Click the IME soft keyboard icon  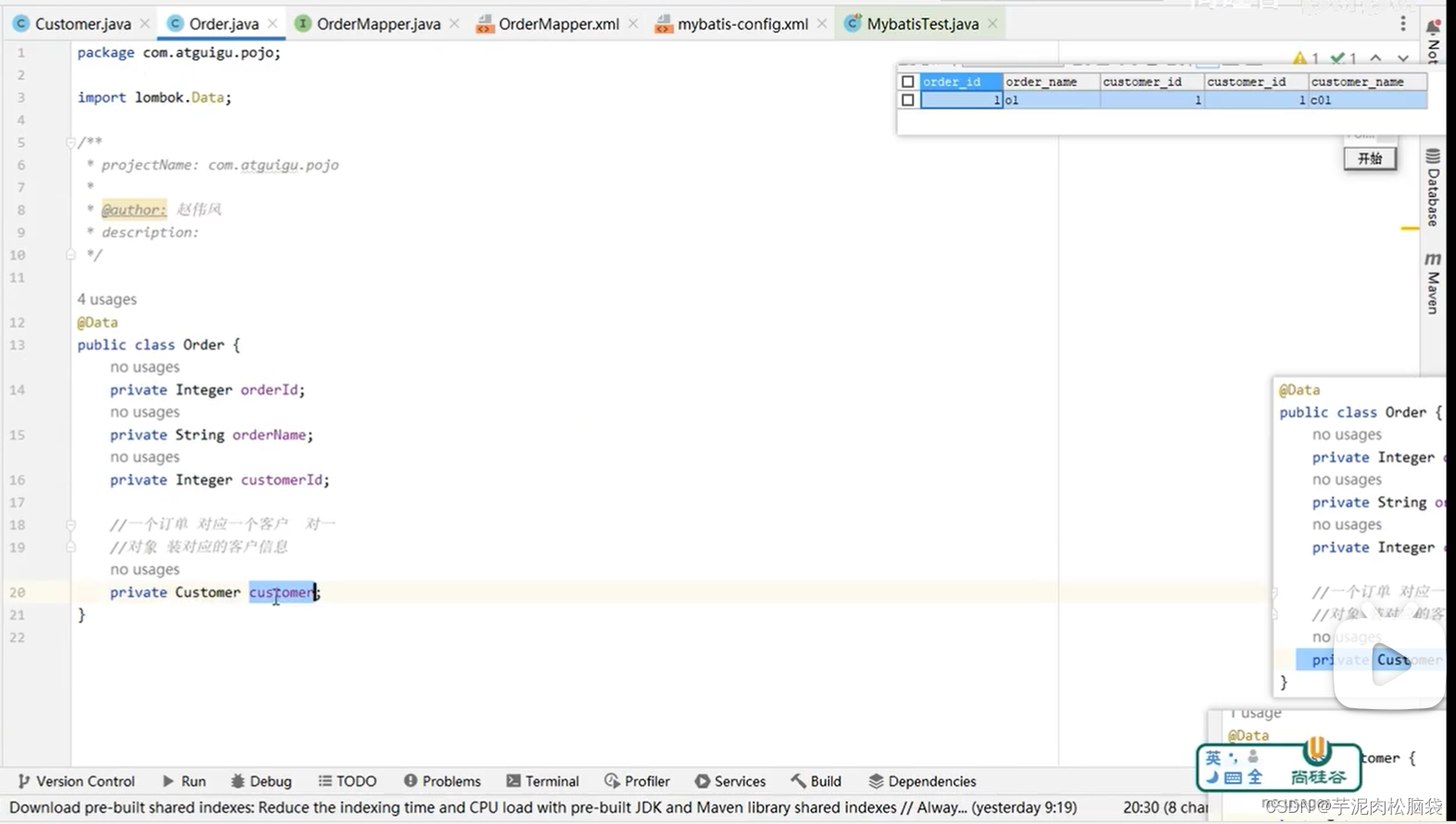pos(1234,778)
